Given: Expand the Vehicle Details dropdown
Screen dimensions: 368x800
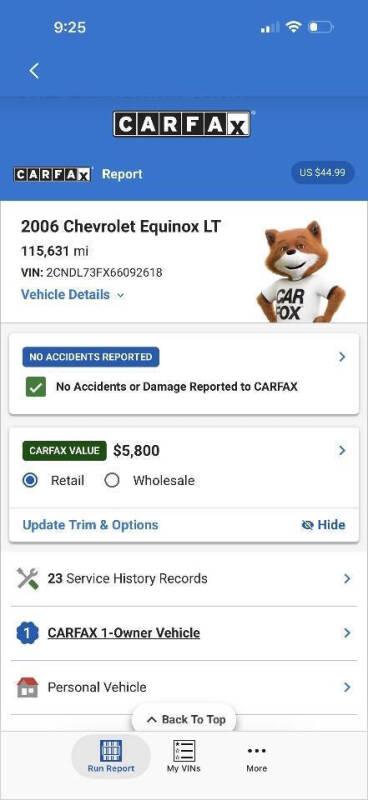Looking at the screenshot, I should pyautogui.click(x=72, y=295).
